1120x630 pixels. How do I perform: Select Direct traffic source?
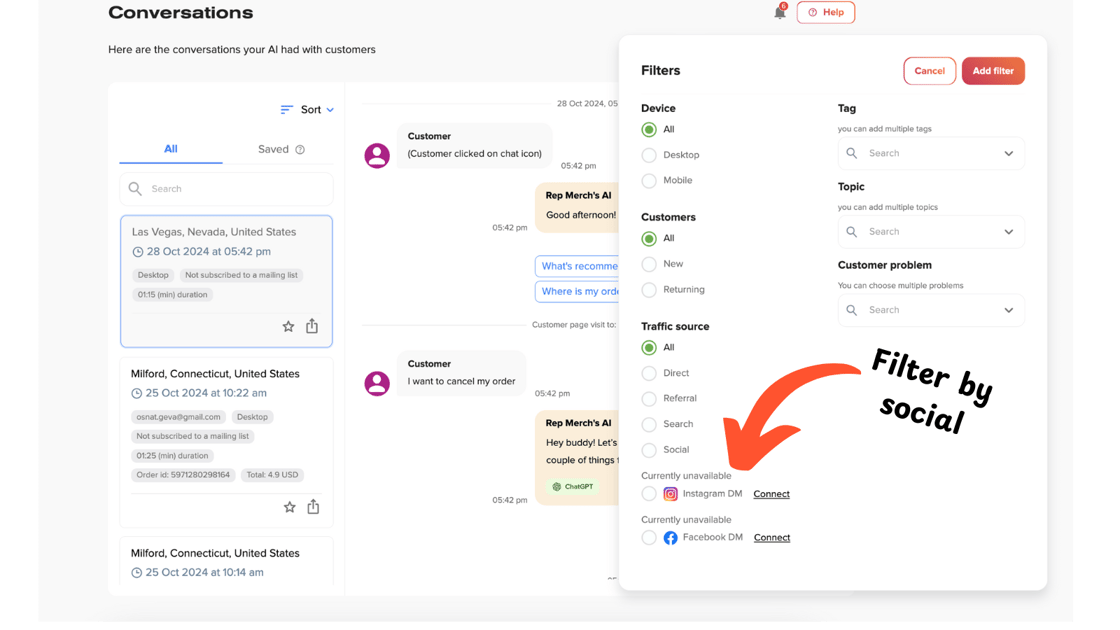(649, 373)
